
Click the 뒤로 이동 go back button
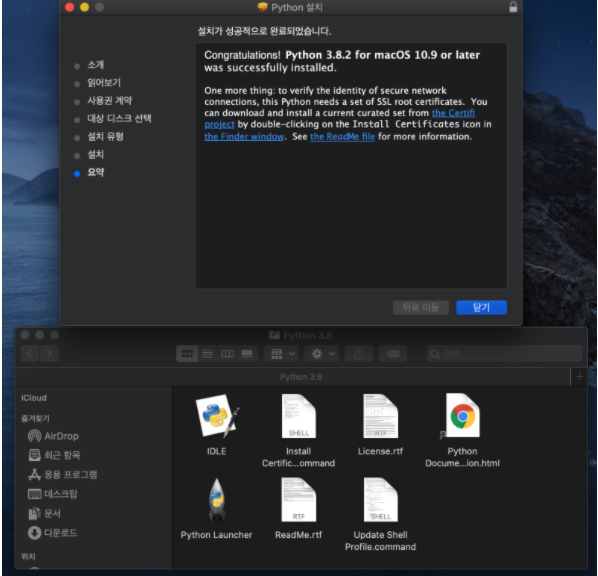click(421, 307)
